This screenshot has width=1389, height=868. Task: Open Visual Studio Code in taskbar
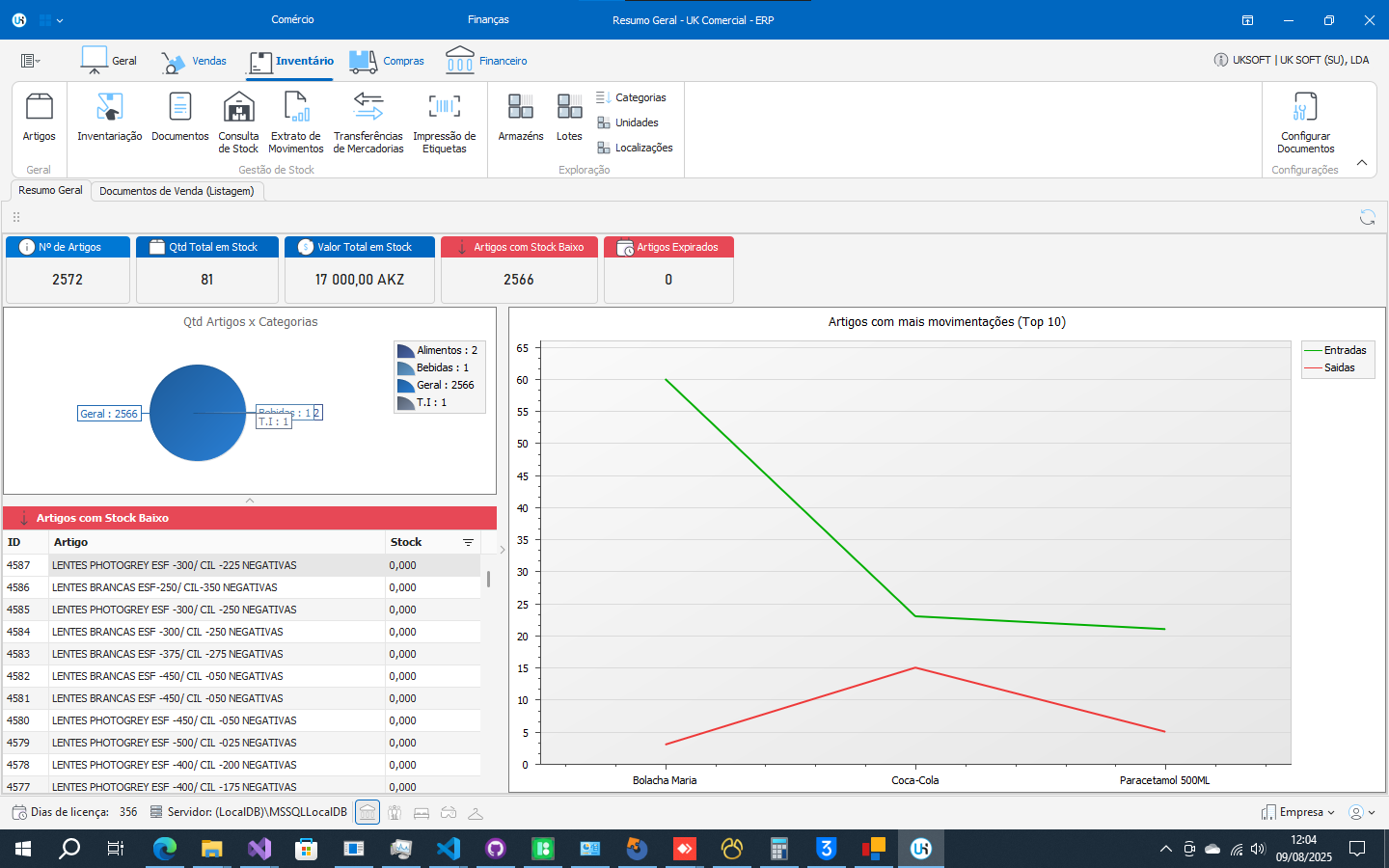tap(448, 849)
